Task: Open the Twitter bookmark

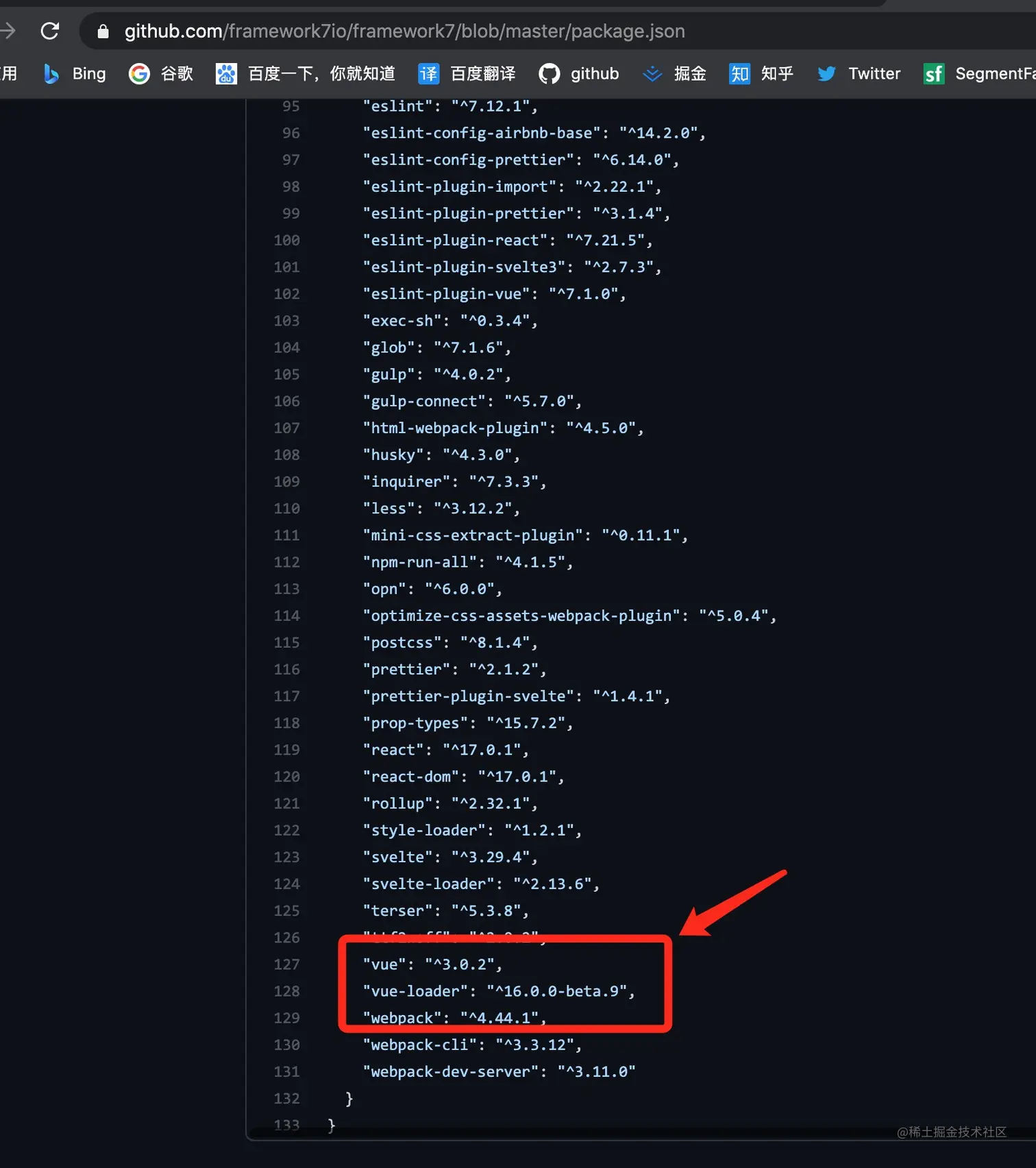Action: (x=859, y=73)
